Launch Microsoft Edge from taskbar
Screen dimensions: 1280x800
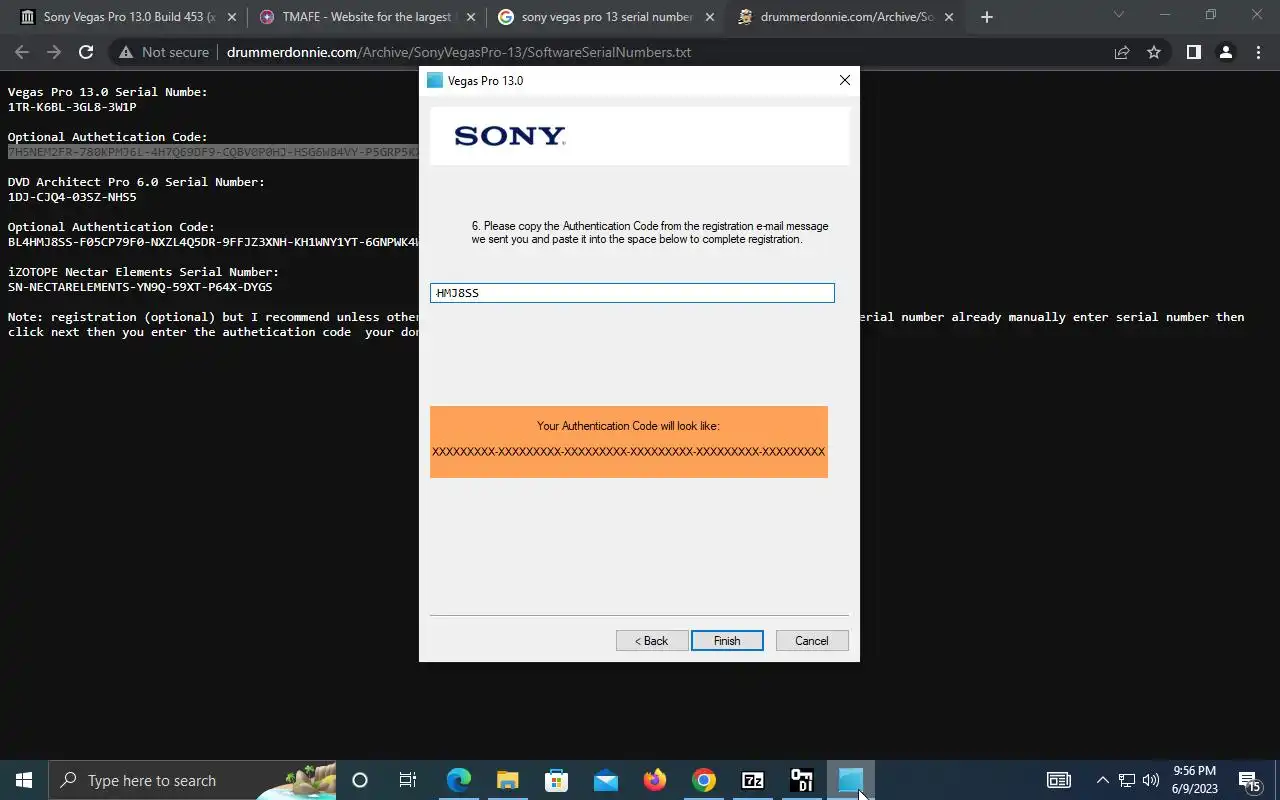(x=458, y=780)
